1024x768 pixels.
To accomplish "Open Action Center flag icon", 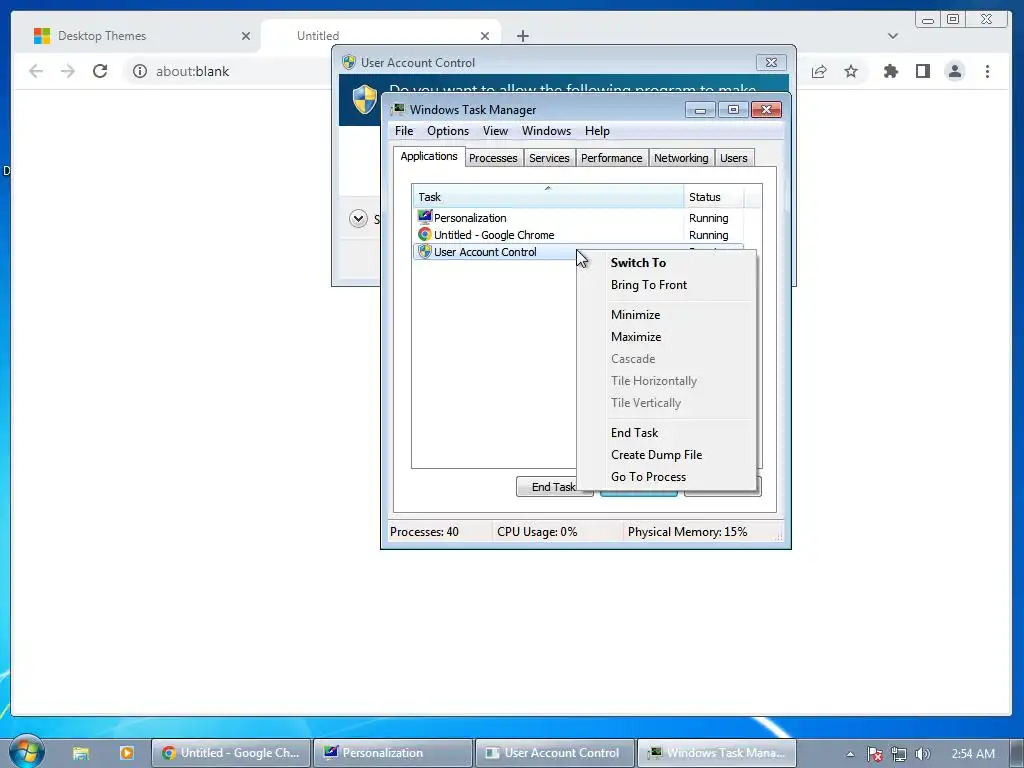I will click(874, 754).
